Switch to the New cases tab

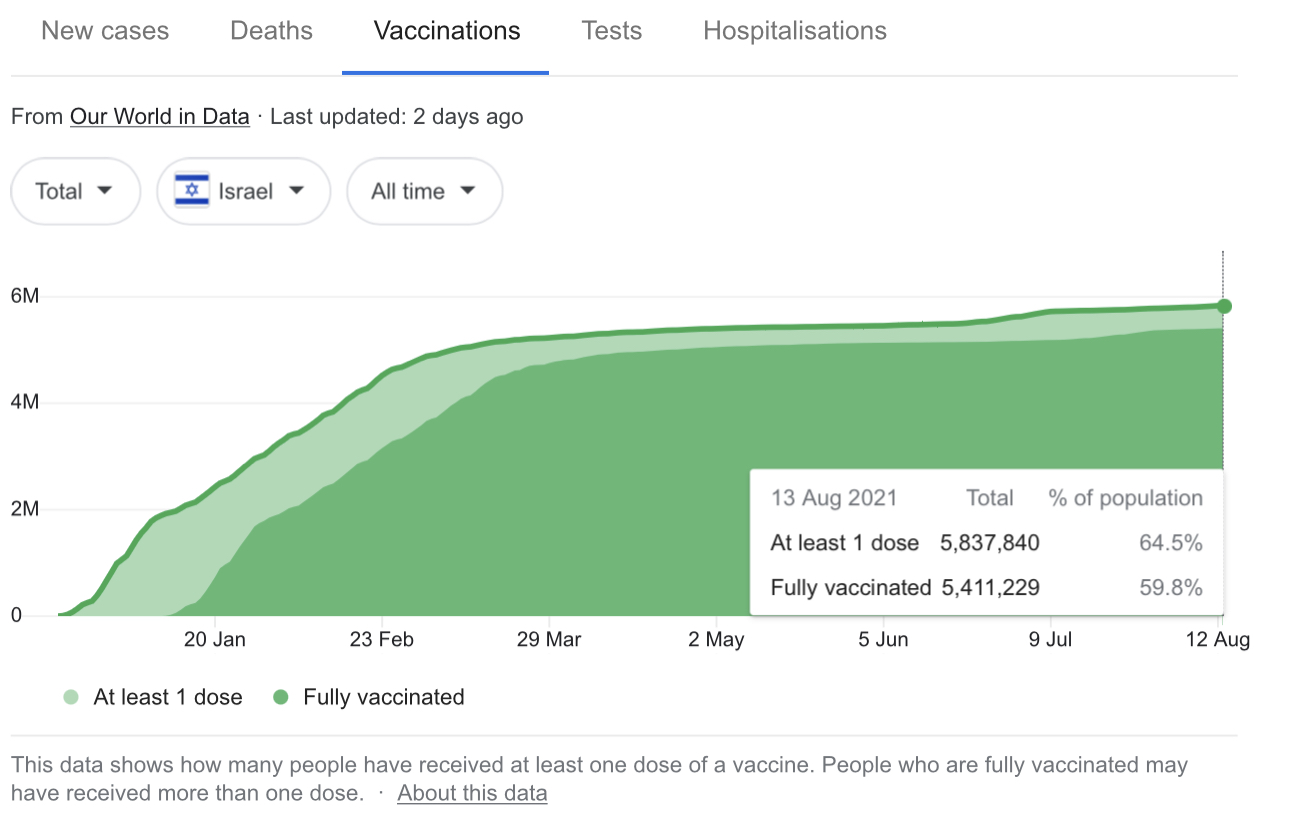point(105,31)
